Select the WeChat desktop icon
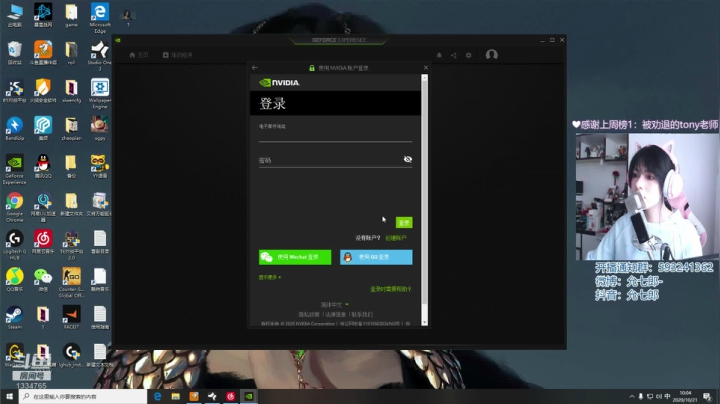 (43, 279)
